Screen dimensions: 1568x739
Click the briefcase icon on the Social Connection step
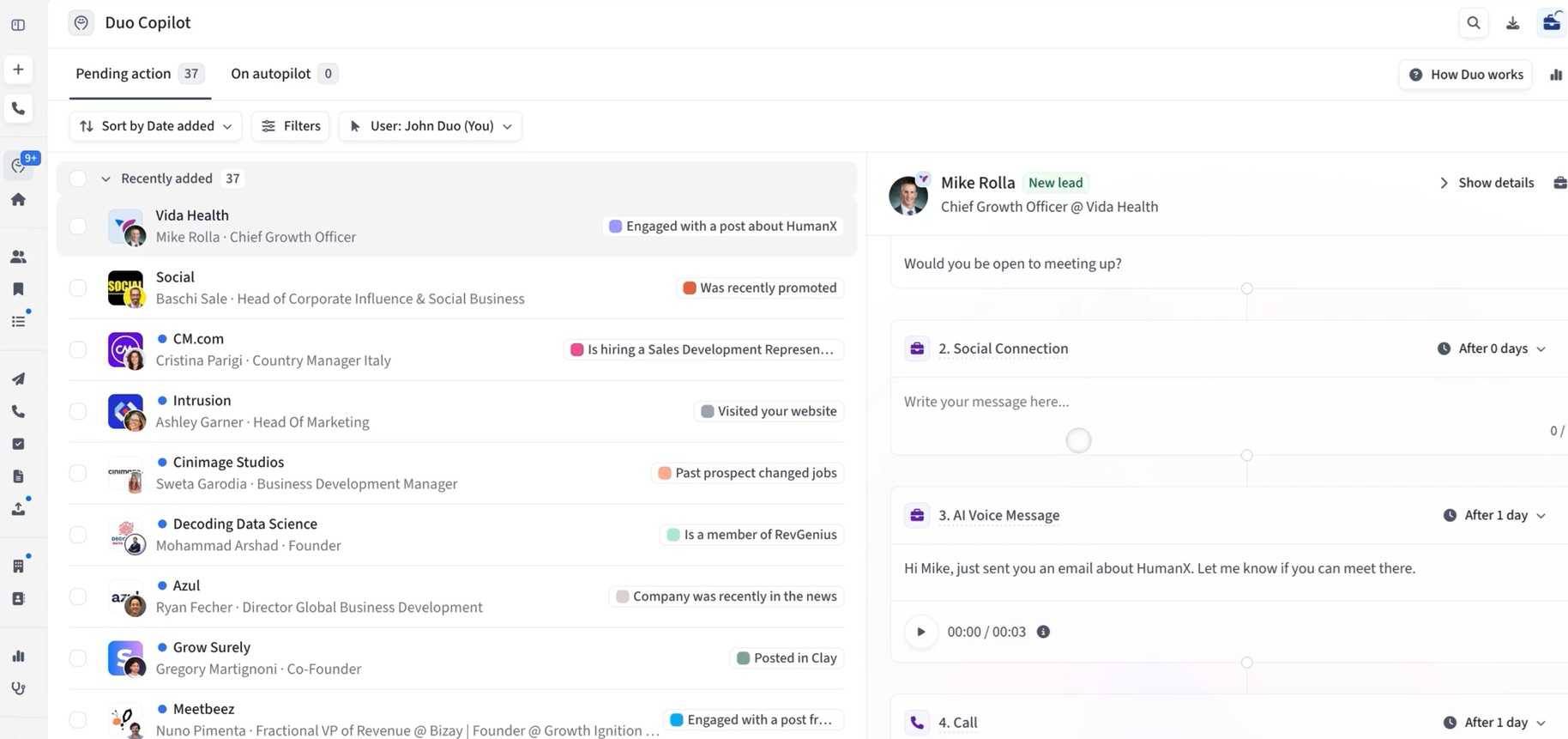coord(917,348)
